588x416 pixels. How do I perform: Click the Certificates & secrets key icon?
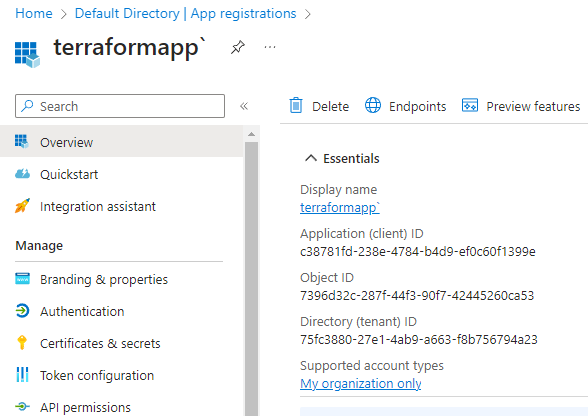coord(22,342)
